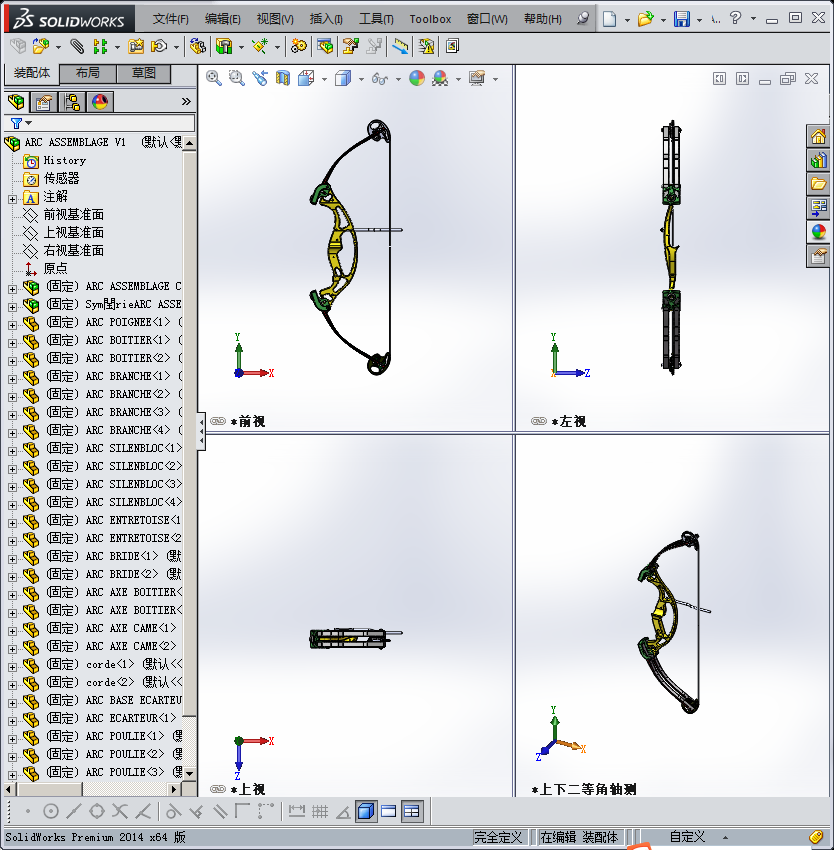This screenshot has width=834, height=850.
Task: Click the filter funnel icon in tree
Action: (x=17, y=123)
